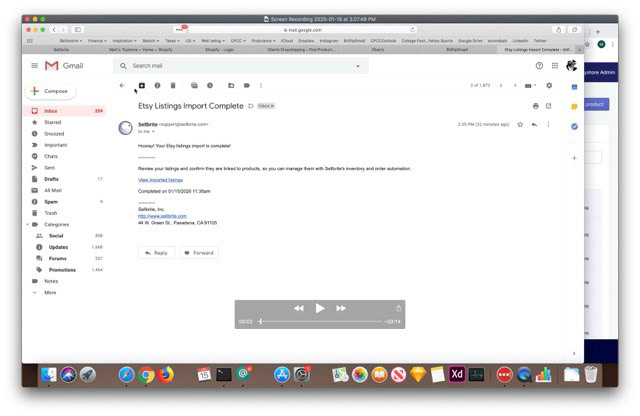This screenshot has width=640, height=416.
Task: Open the Trash in the dock
Action: point(591,375)
